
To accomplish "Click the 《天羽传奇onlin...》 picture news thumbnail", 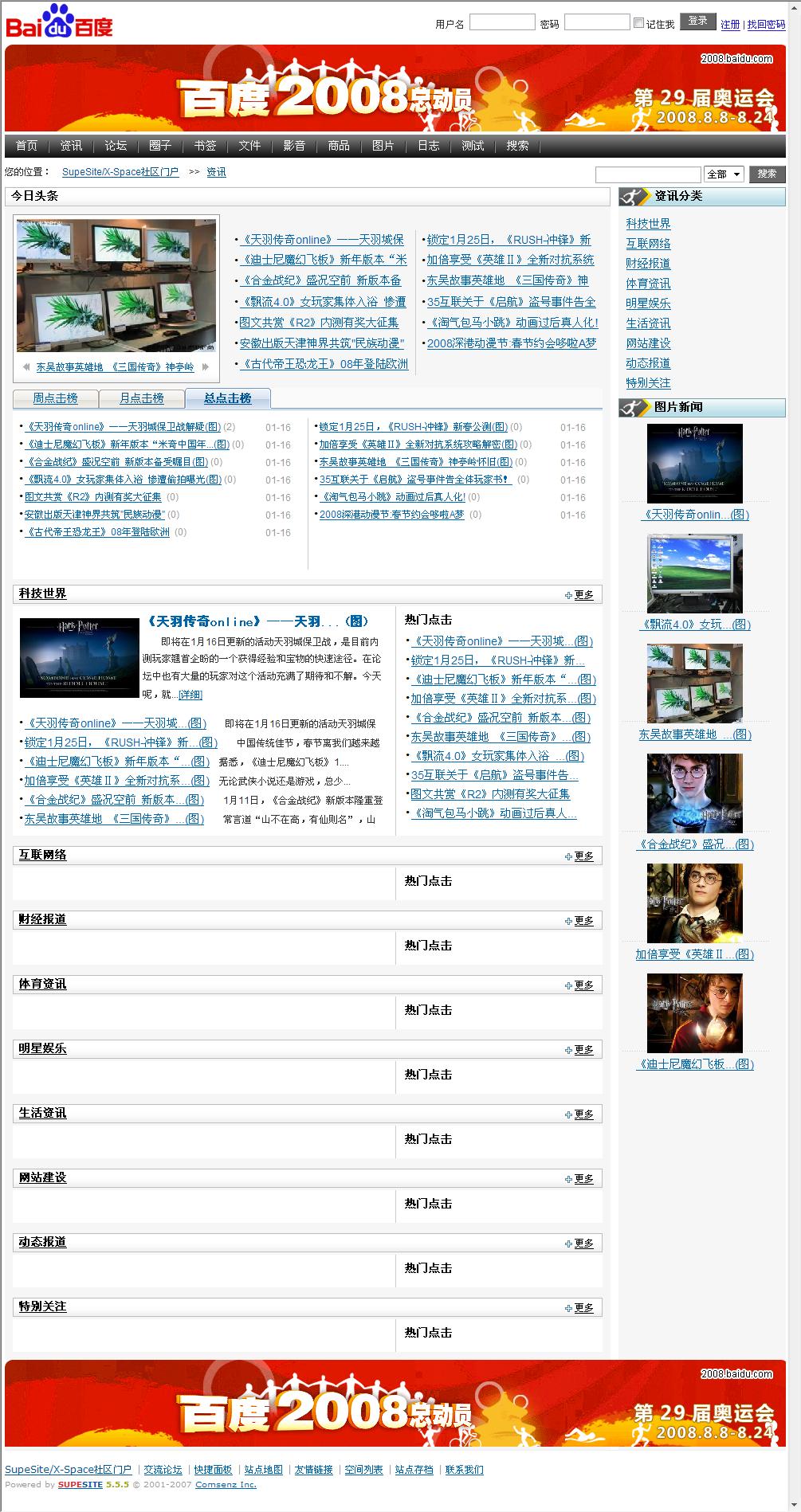I will [x=695, y=464].
